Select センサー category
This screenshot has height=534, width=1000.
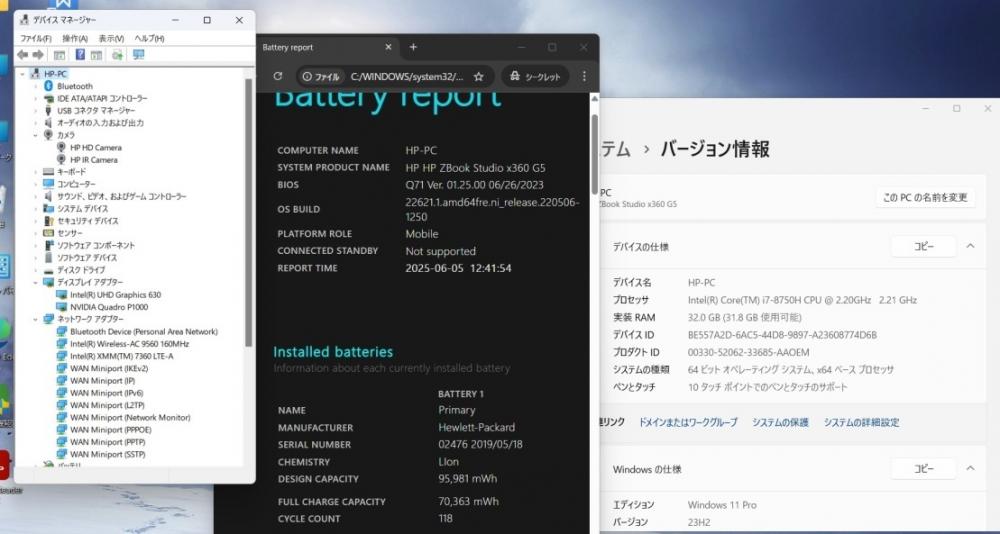click(70, 234)
